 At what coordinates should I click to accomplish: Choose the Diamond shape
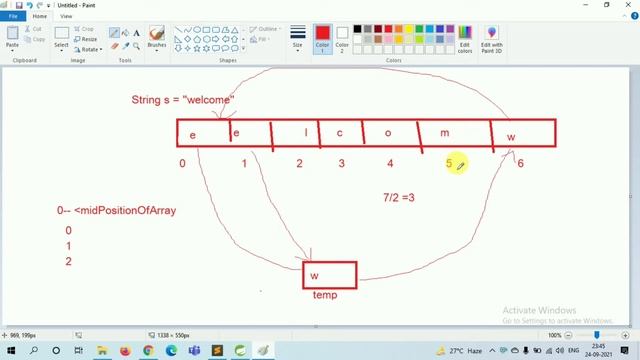187,39
